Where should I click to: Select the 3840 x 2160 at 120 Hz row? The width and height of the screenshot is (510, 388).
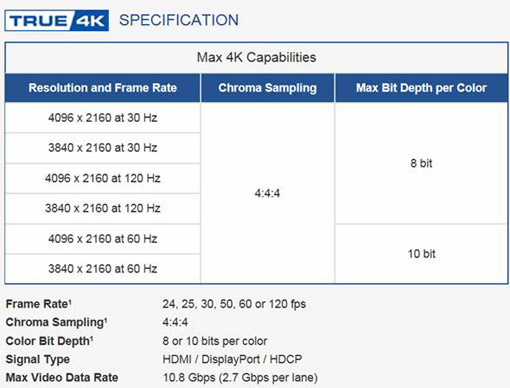coord(103,208)
